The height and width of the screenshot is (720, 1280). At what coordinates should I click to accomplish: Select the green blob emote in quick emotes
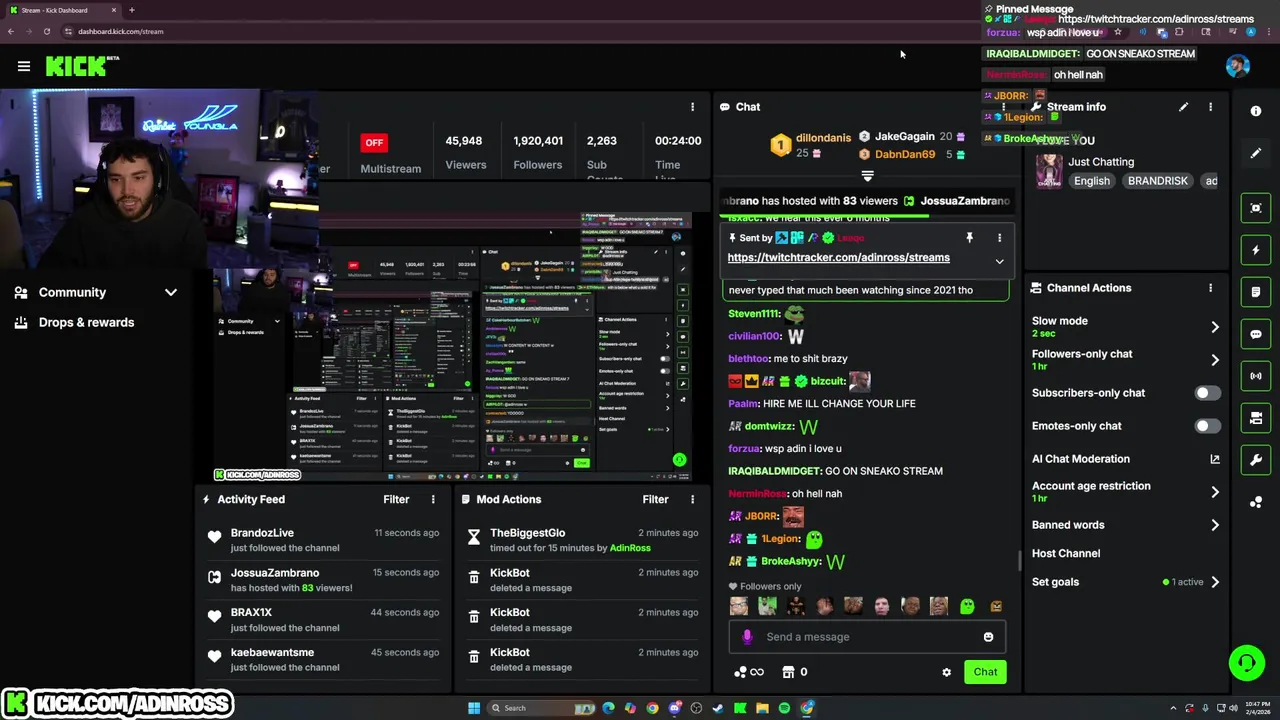[x=967, y=606]
